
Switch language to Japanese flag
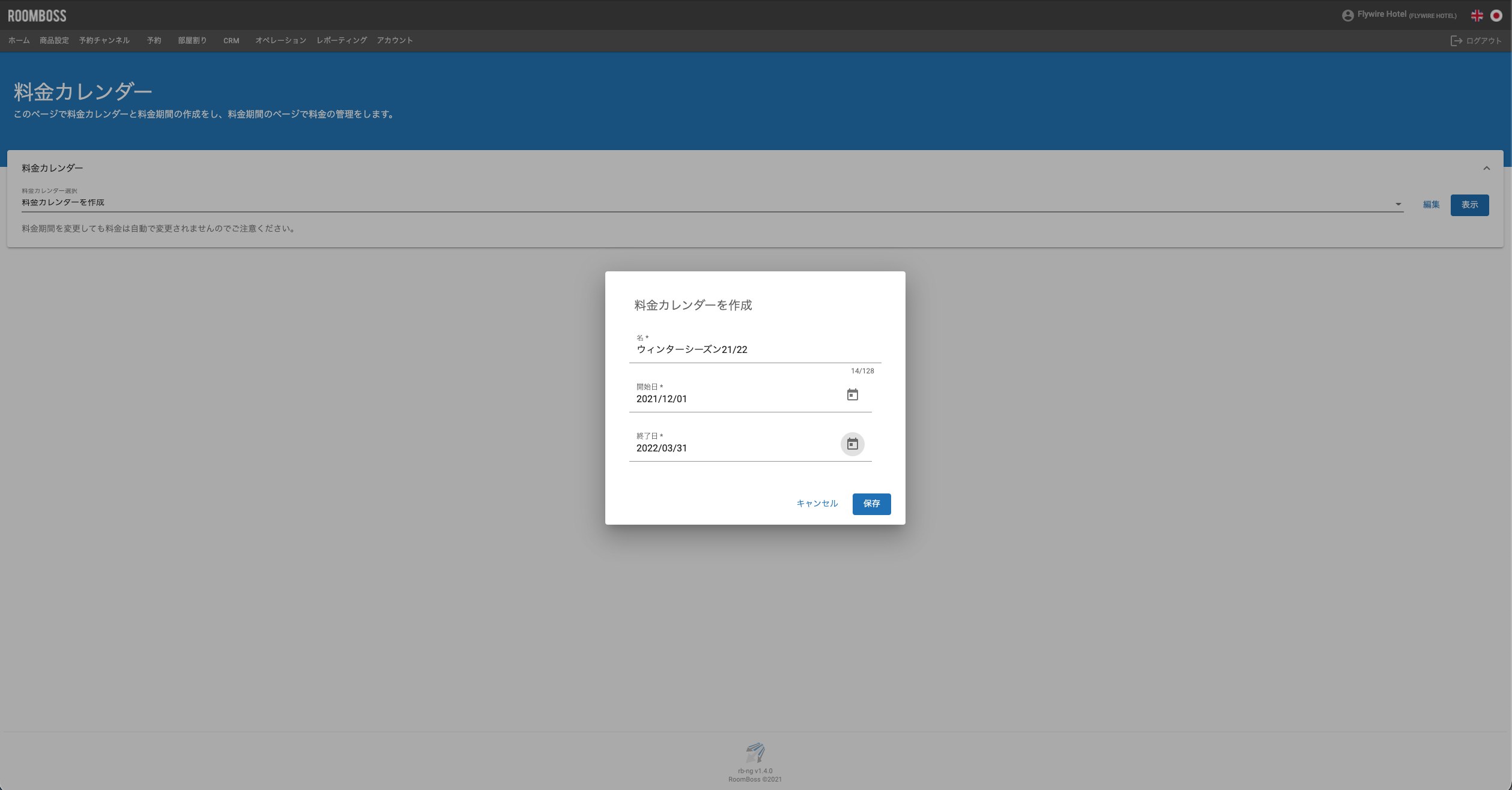pos(1496,16)
